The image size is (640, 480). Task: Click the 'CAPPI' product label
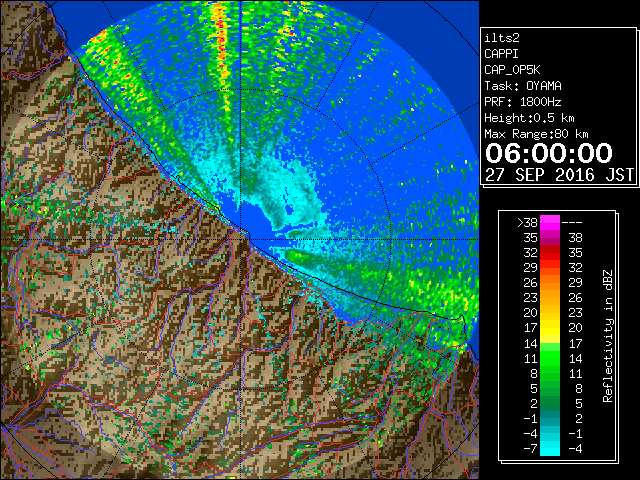pyautogui.click(x=501, y=54)
